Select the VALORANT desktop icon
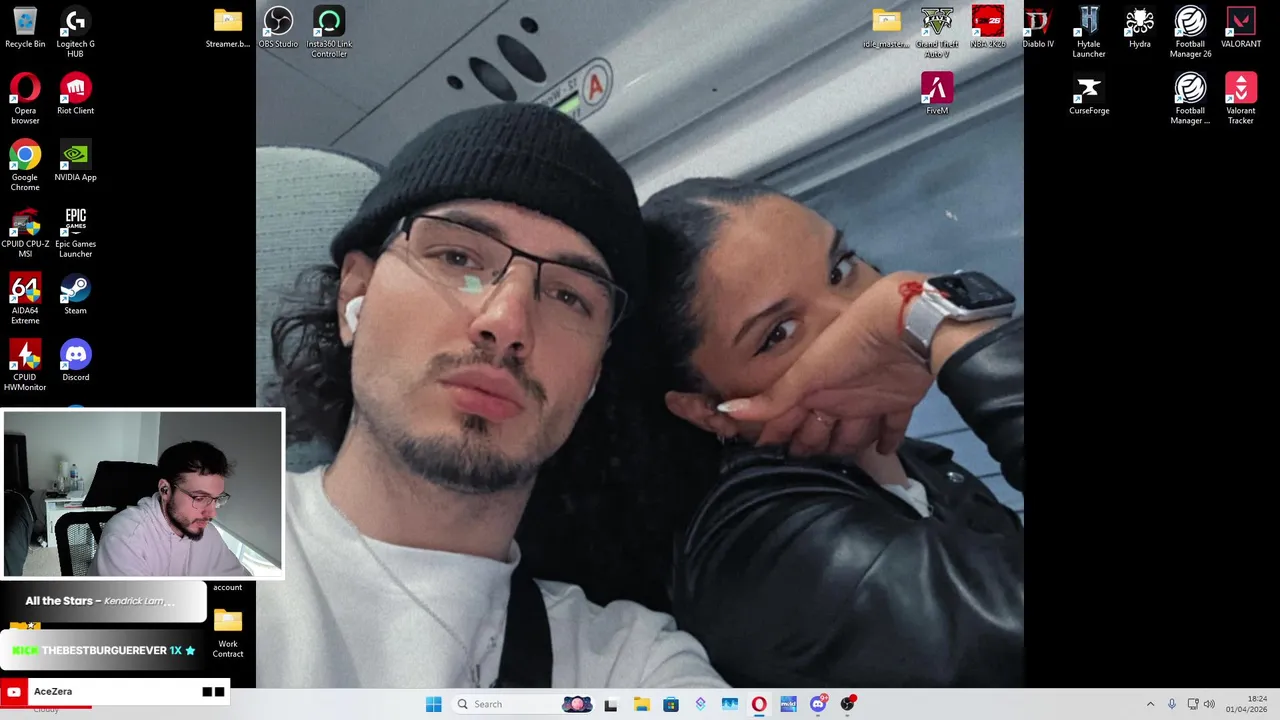 pos(1241,28)
